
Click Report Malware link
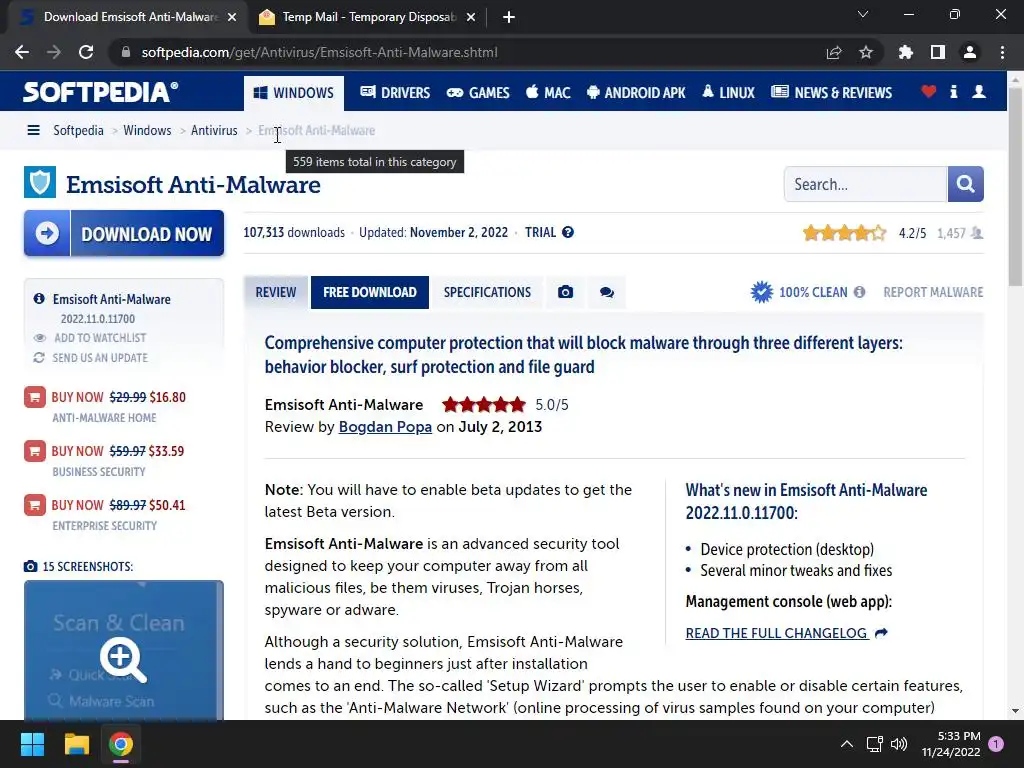click(x=933, y=293)
